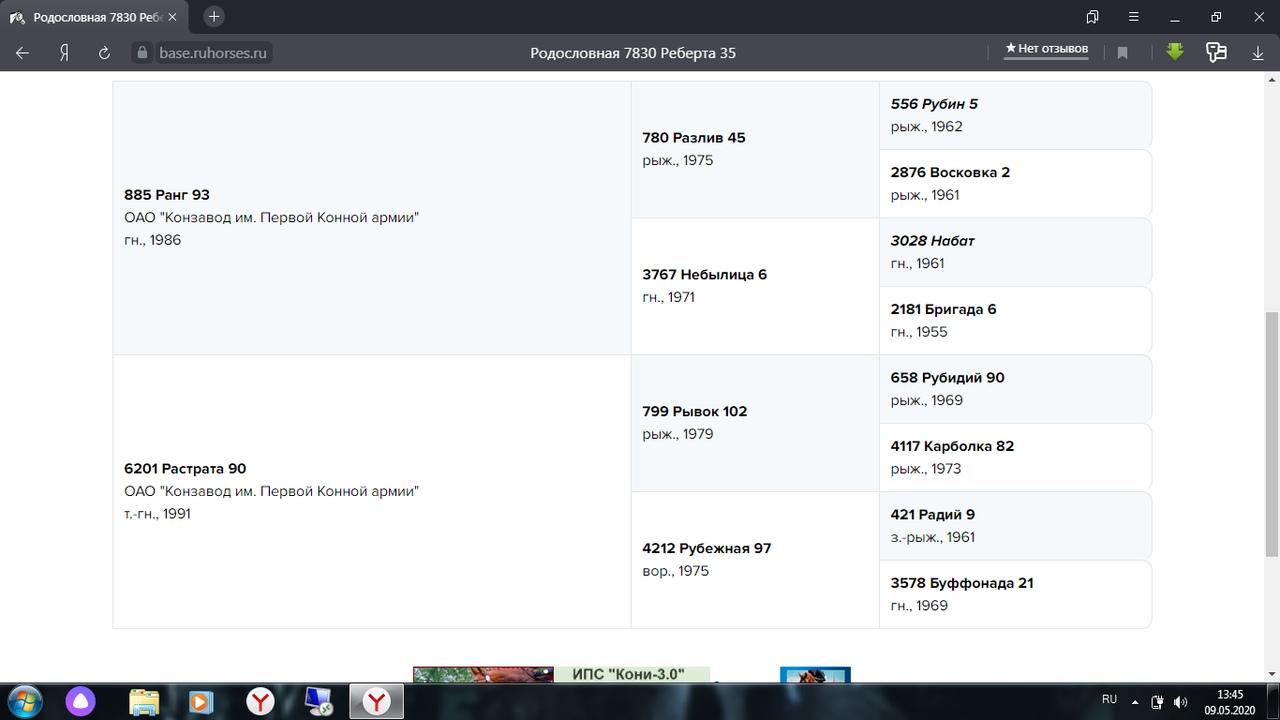Open pedigree link for 885 Ранг 93

[x=167, y=195]
